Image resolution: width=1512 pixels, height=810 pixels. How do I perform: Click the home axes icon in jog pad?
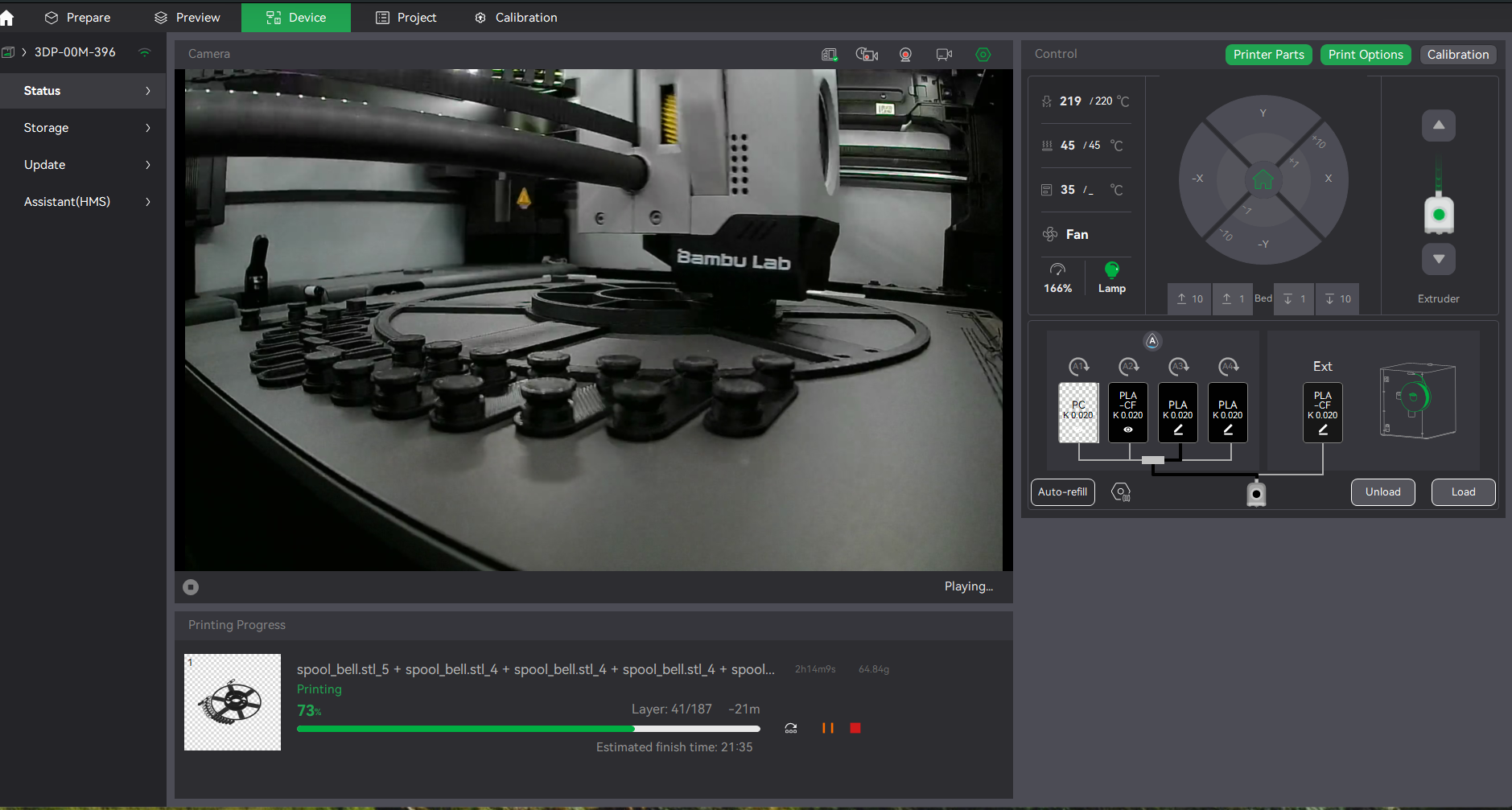tap(1263, 179)
